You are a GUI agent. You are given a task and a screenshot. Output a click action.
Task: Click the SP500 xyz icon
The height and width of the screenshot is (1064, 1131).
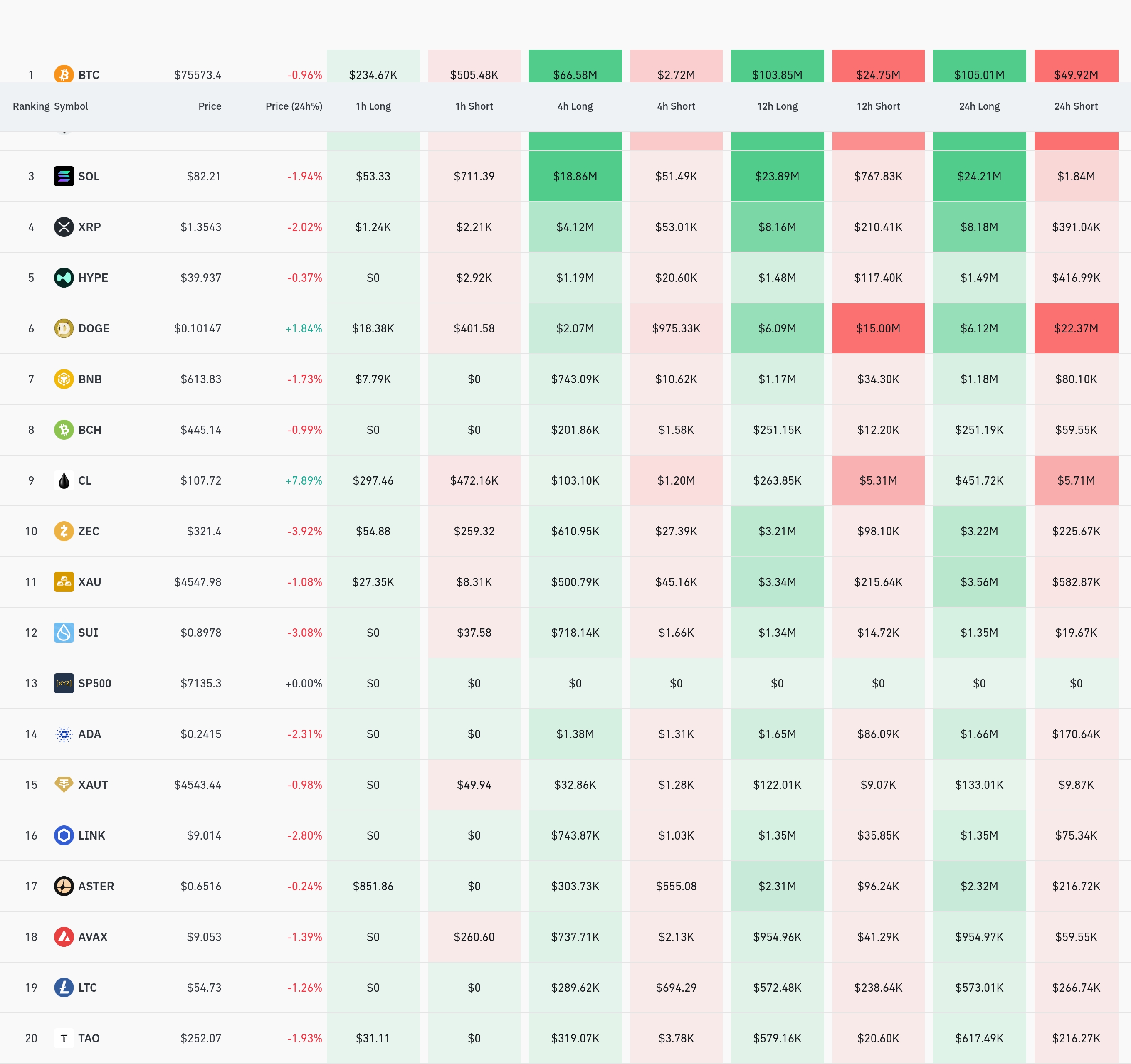(x=64, y=683)
